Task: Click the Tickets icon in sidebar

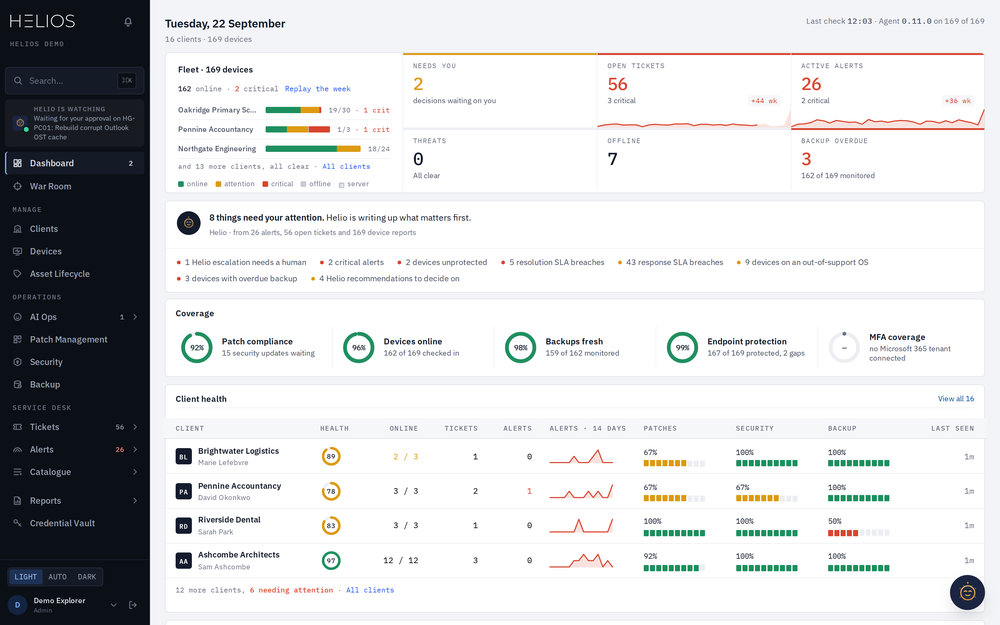Action: (17, 427)
